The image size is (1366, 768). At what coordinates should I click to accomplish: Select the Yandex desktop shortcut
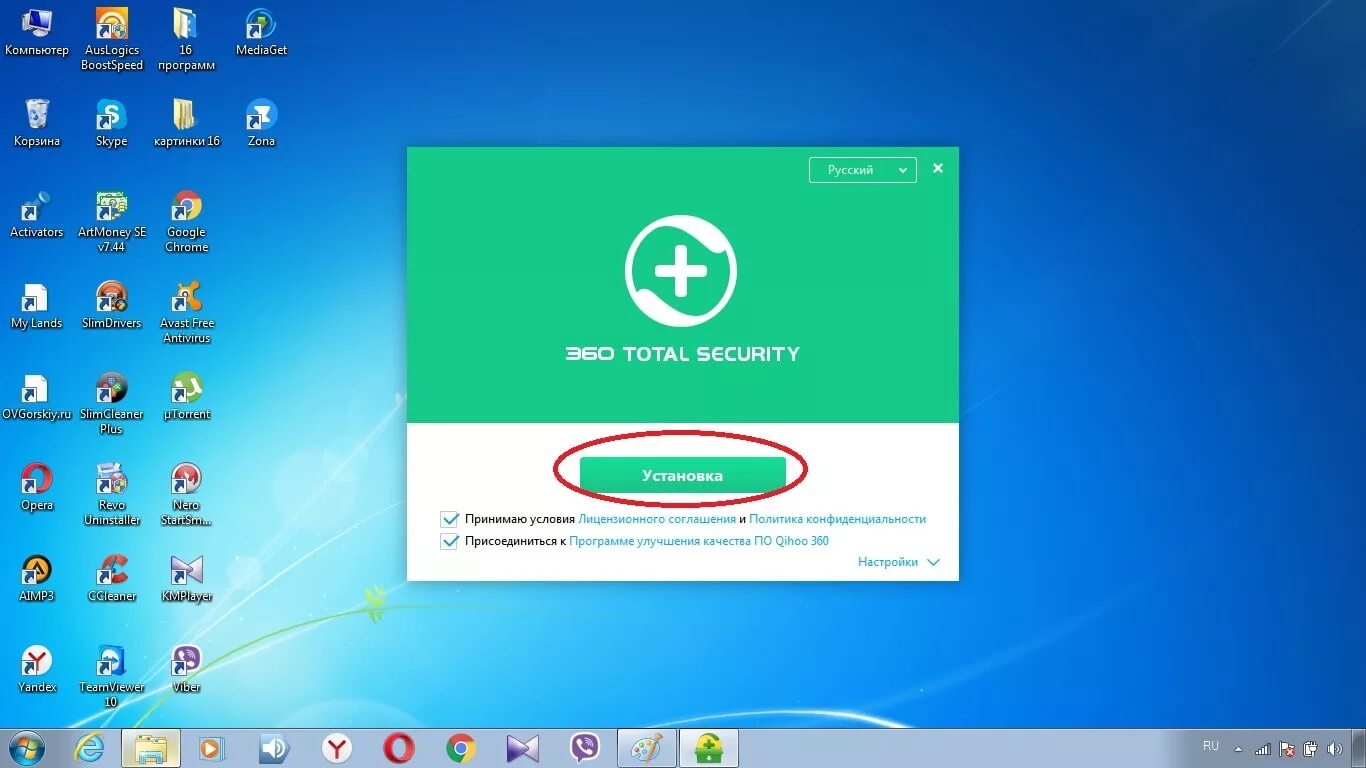pyautogui.click(x=37, y=669)
